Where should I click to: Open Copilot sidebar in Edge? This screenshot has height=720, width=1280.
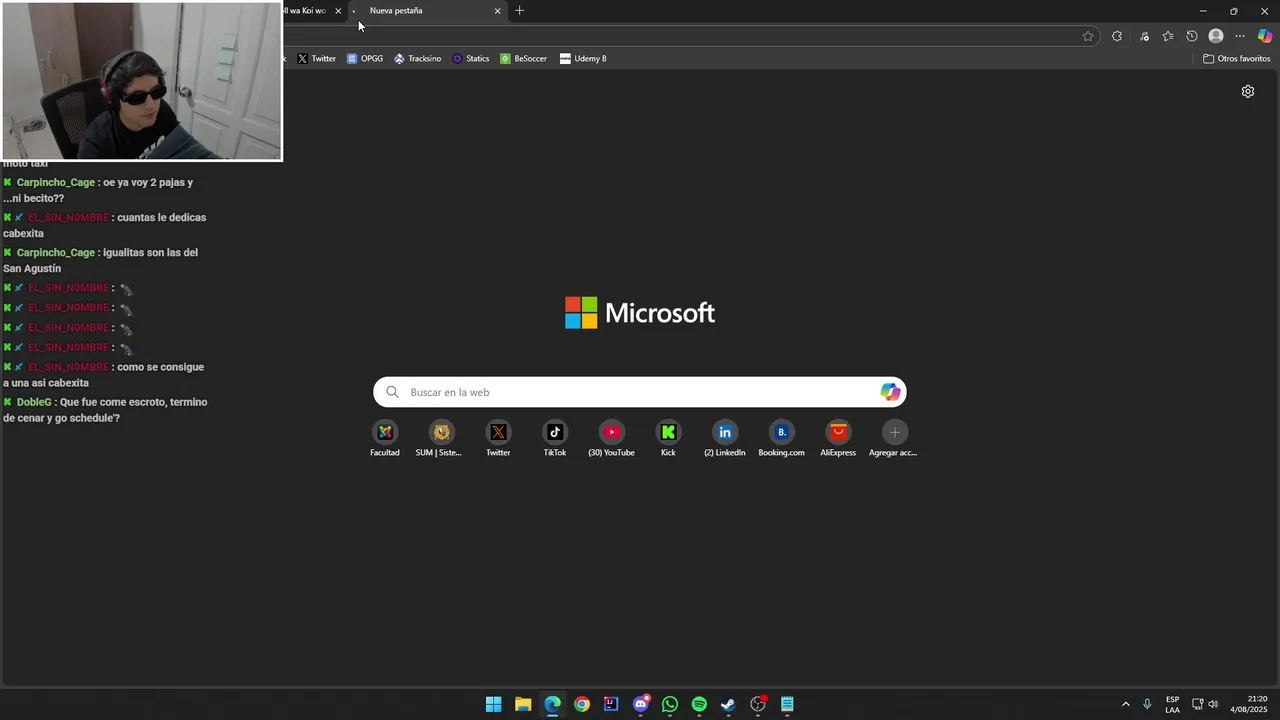click(1265, 36)
